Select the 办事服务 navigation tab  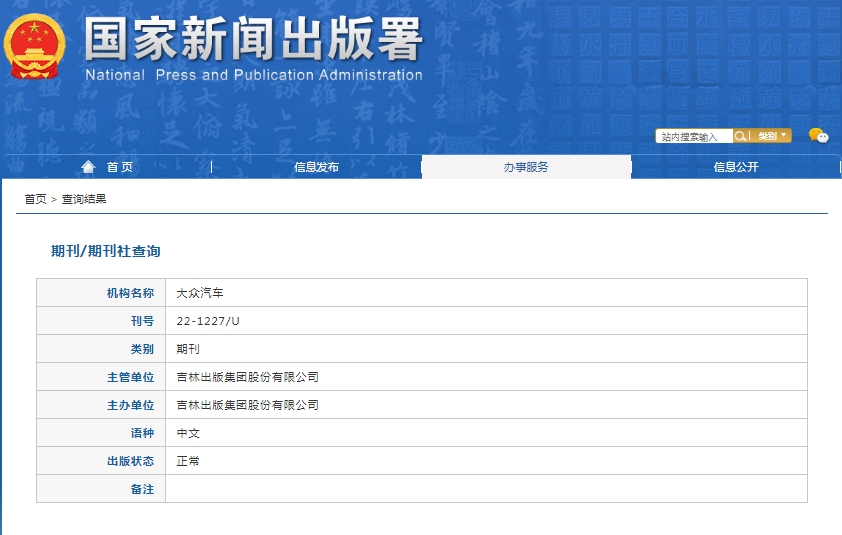click(x=526, y=167)
